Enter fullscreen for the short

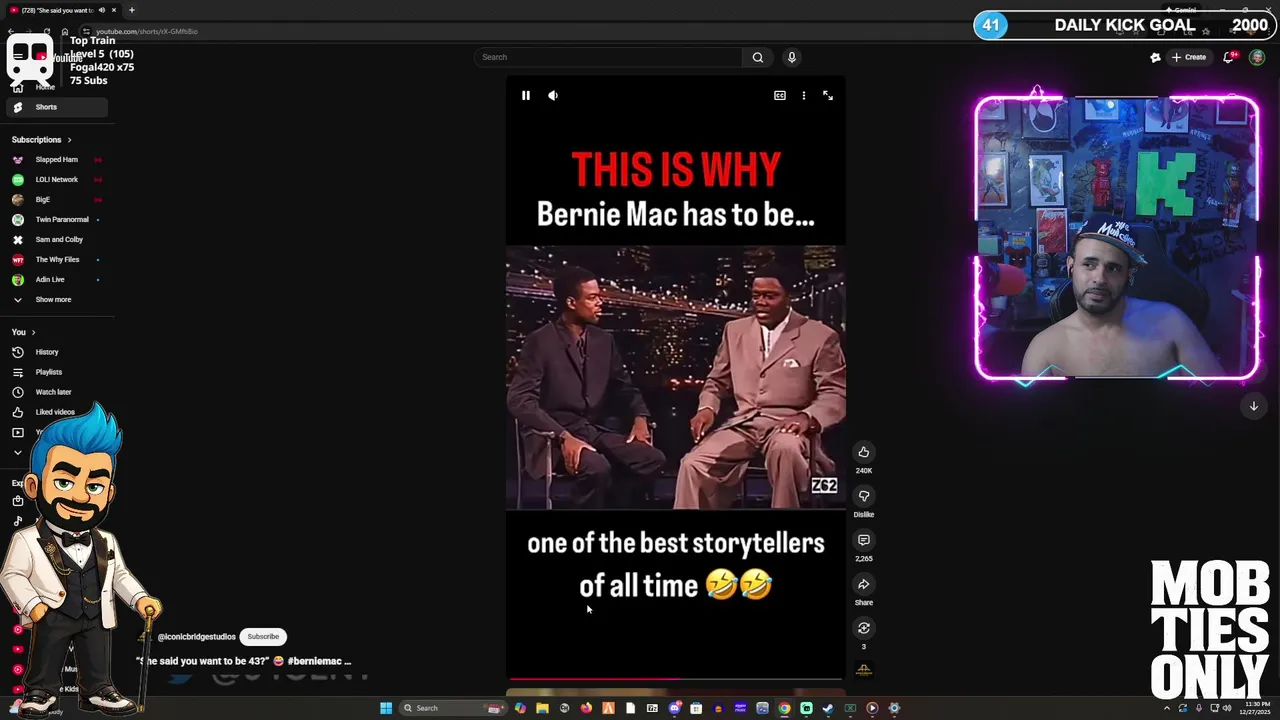(x=828, y=95)
